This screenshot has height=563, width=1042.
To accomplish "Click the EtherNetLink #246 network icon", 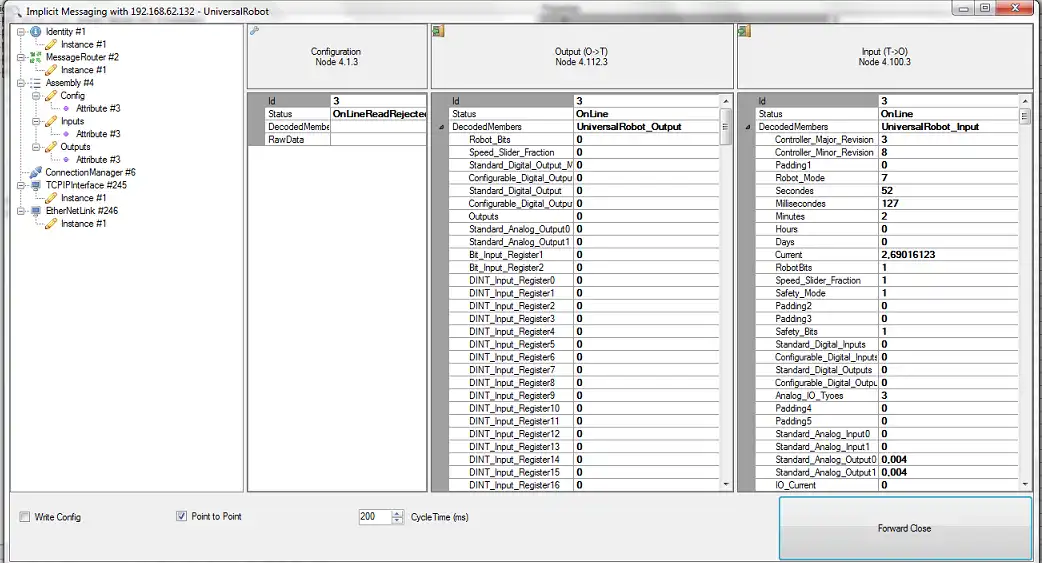I will click(36, 211).
